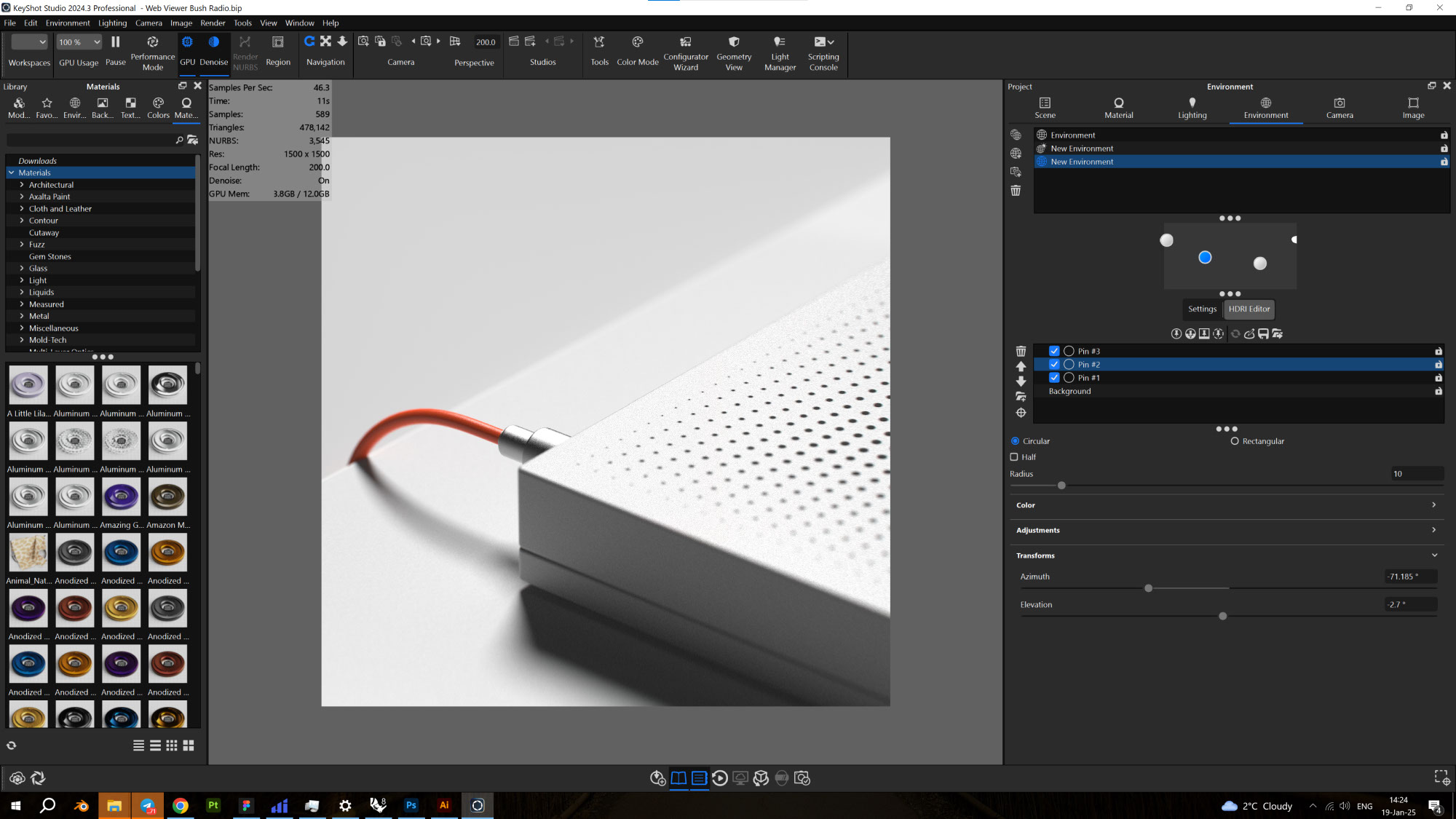1456x819 pixels.
Task: Expand the Cloth and Leather folder
Action: (x=22, y=209)
